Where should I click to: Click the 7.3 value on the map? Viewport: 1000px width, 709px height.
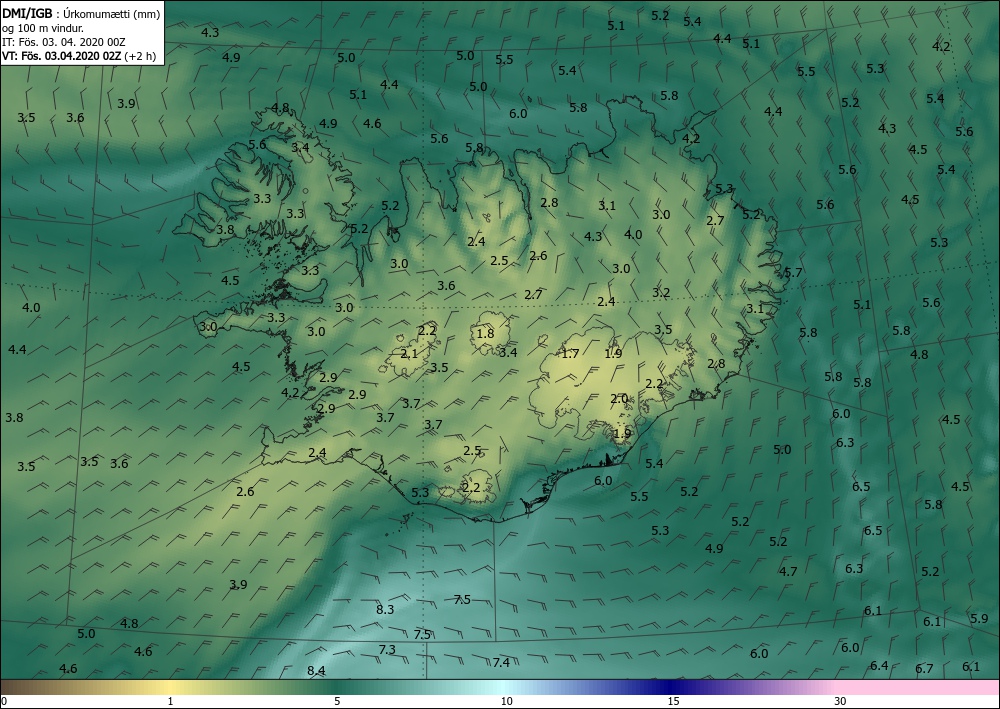pyautogui.click(x=387, y=650)
